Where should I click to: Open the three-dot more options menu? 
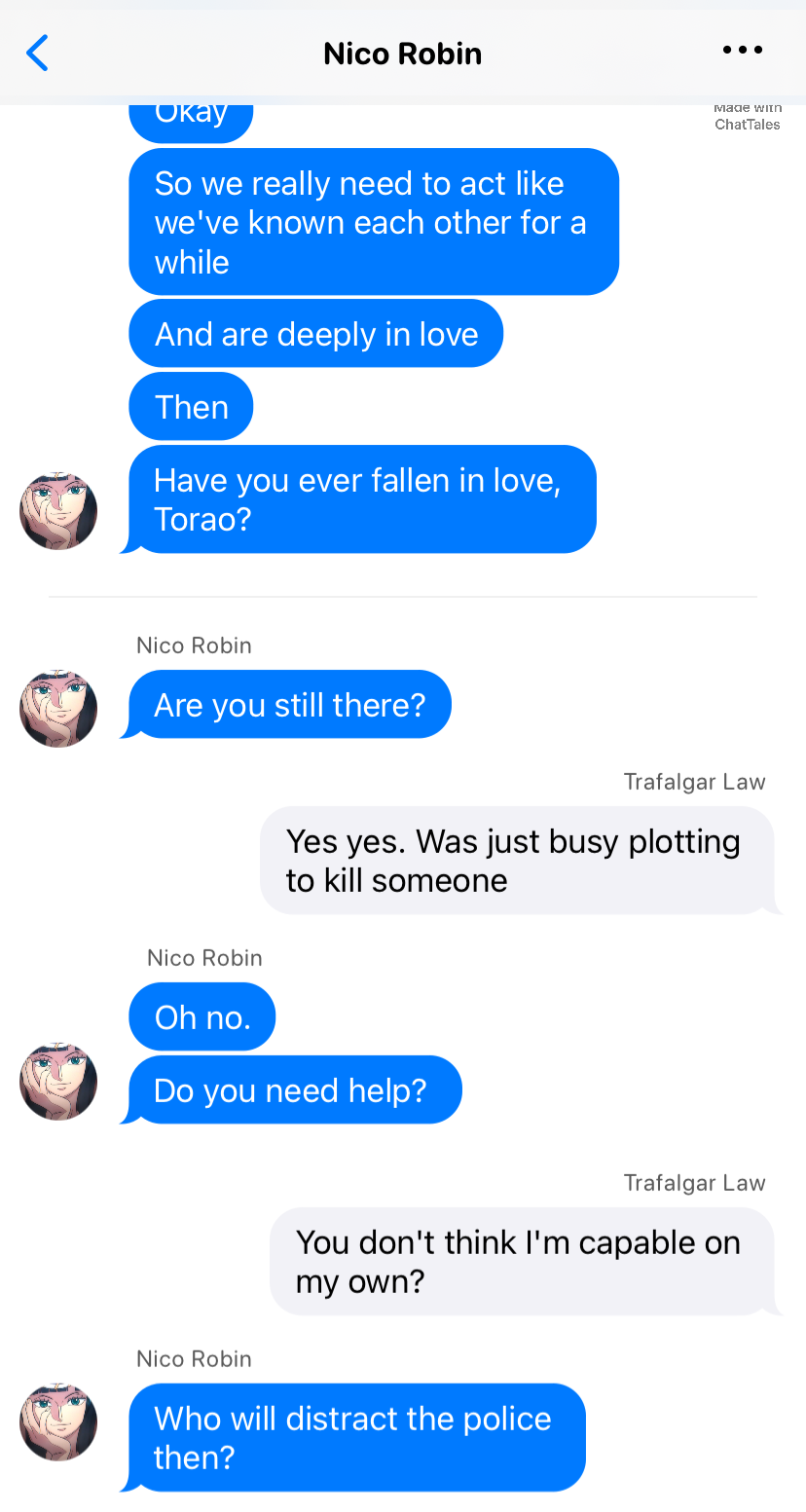[x=743, y=51]
